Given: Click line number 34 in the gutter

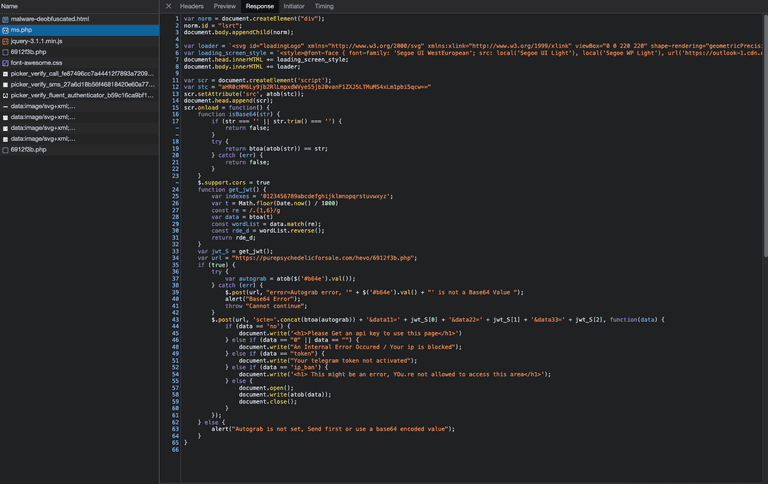Looking at the screenshot, I should 175,258.
